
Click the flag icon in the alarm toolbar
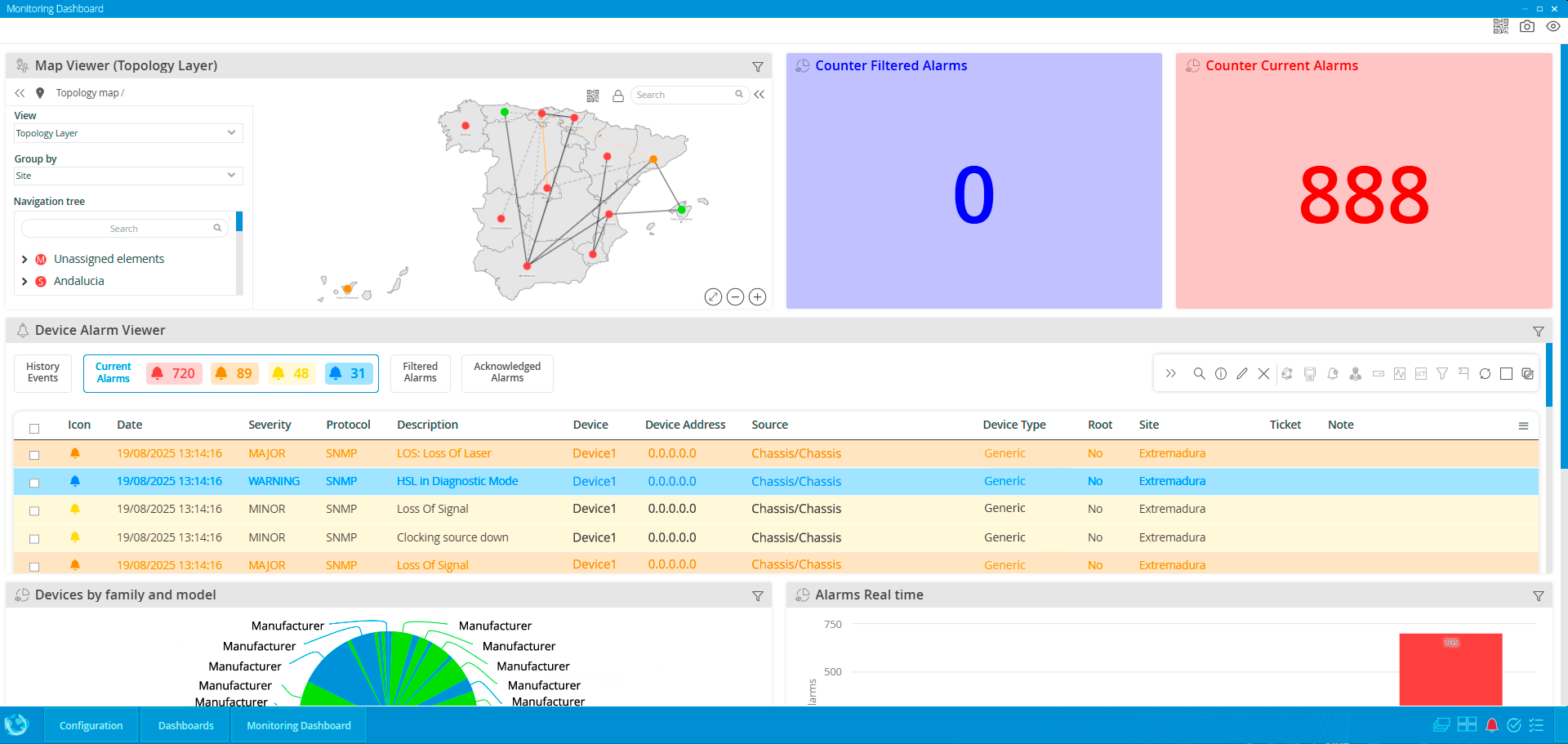[x=1463, y=374]
